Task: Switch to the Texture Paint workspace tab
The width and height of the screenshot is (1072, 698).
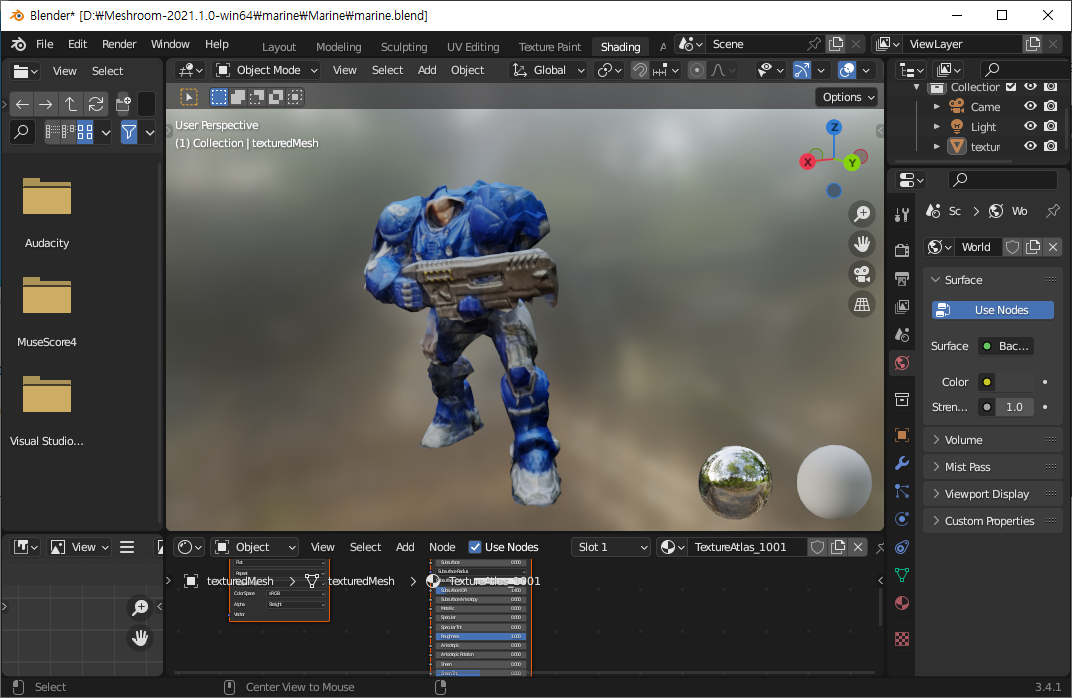Action: 550,46
